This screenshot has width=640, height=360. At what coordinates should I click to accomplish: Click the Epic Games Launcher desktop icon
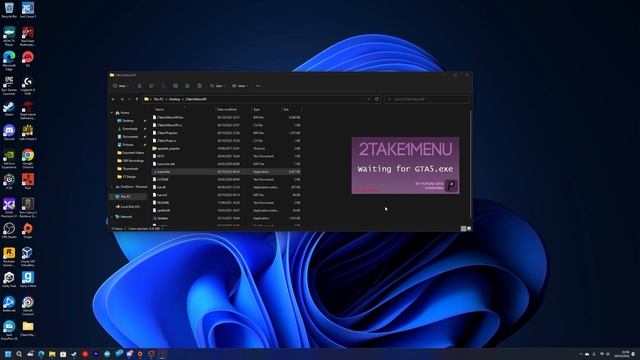pyautogui.click(x=9, y=86)
